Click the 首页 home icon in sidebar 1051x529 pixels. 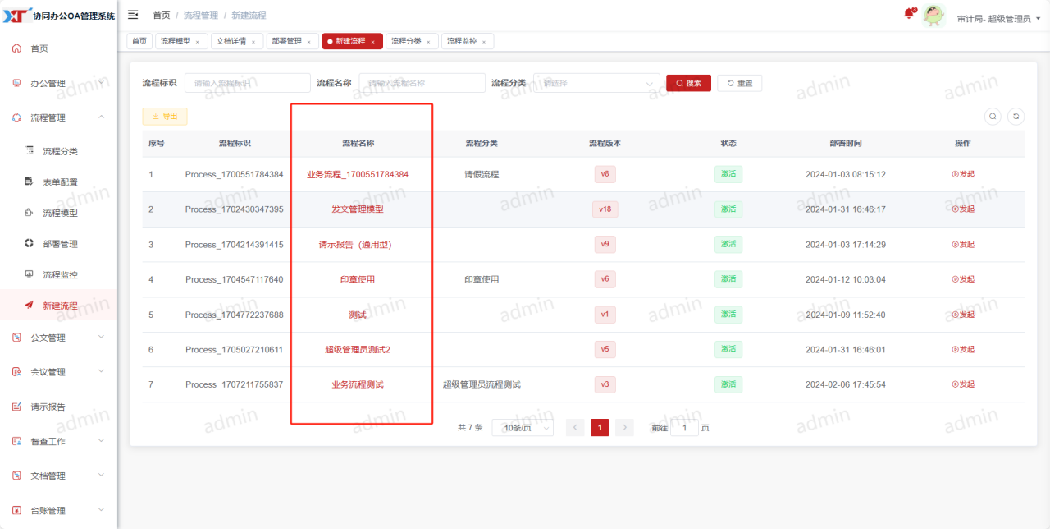click(x=17, y=49)
